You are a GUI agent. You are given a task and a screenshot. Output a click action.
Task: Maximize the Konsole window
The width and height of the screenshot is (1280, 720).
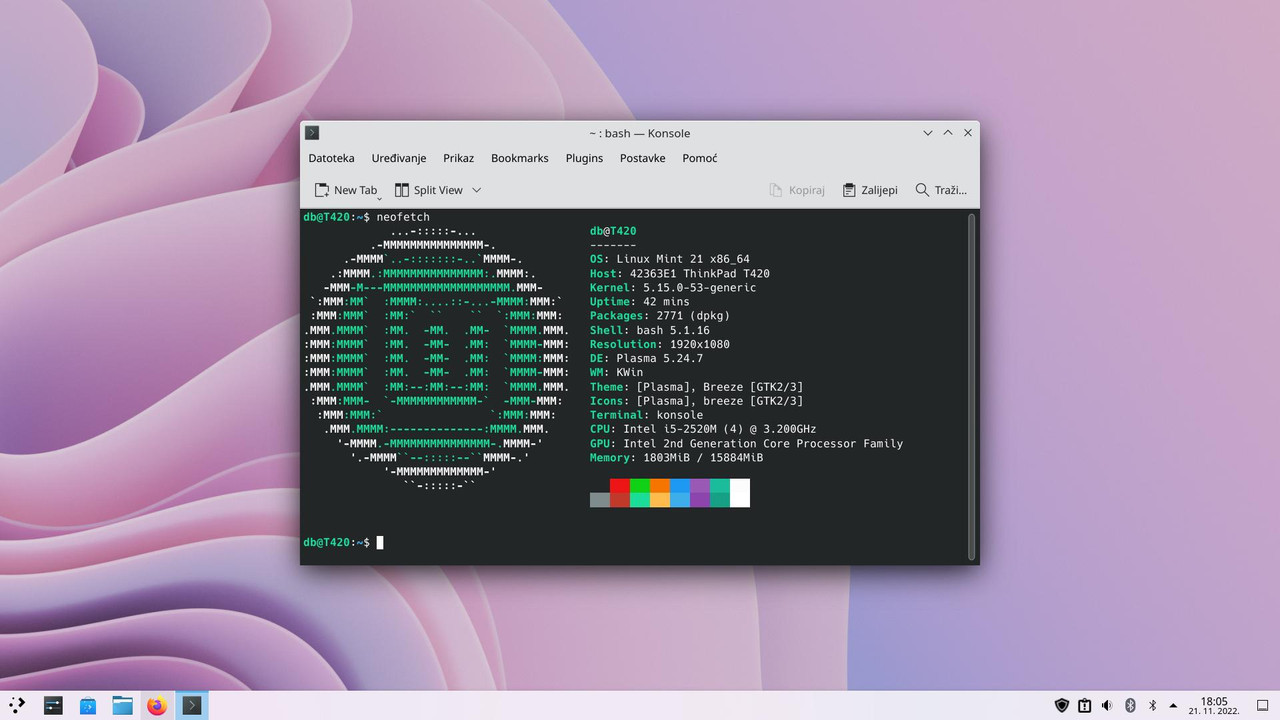click(948, 133)
